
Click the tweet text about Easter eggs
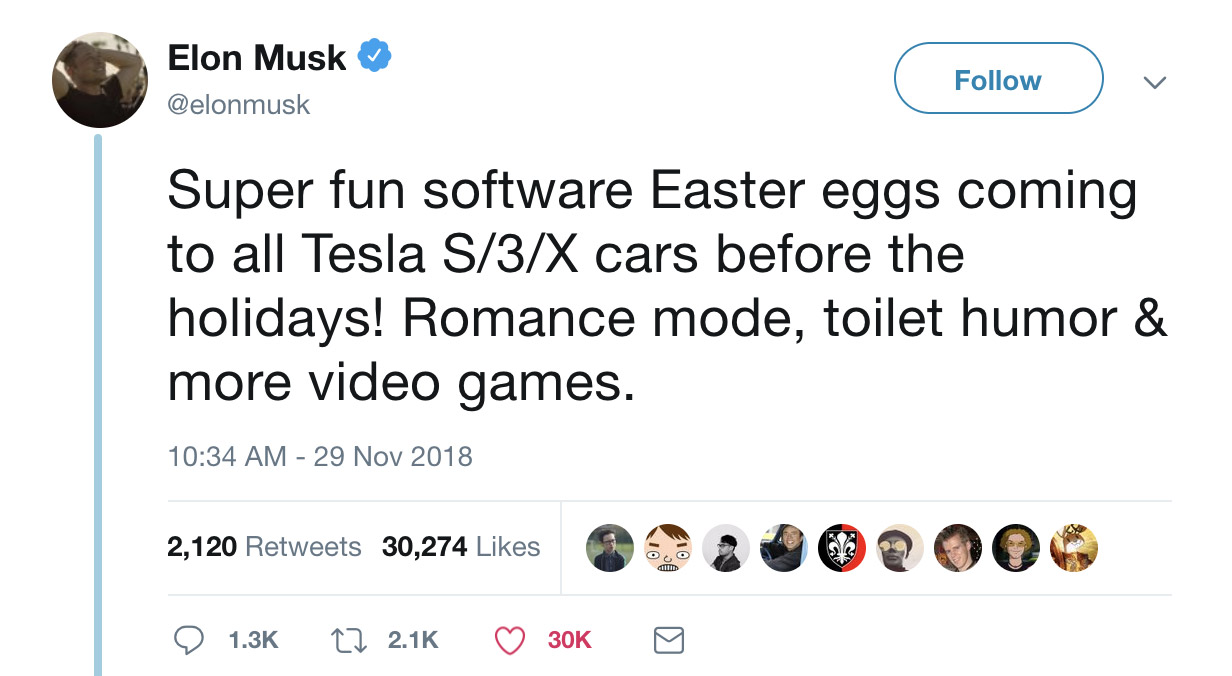coord(650,285)
